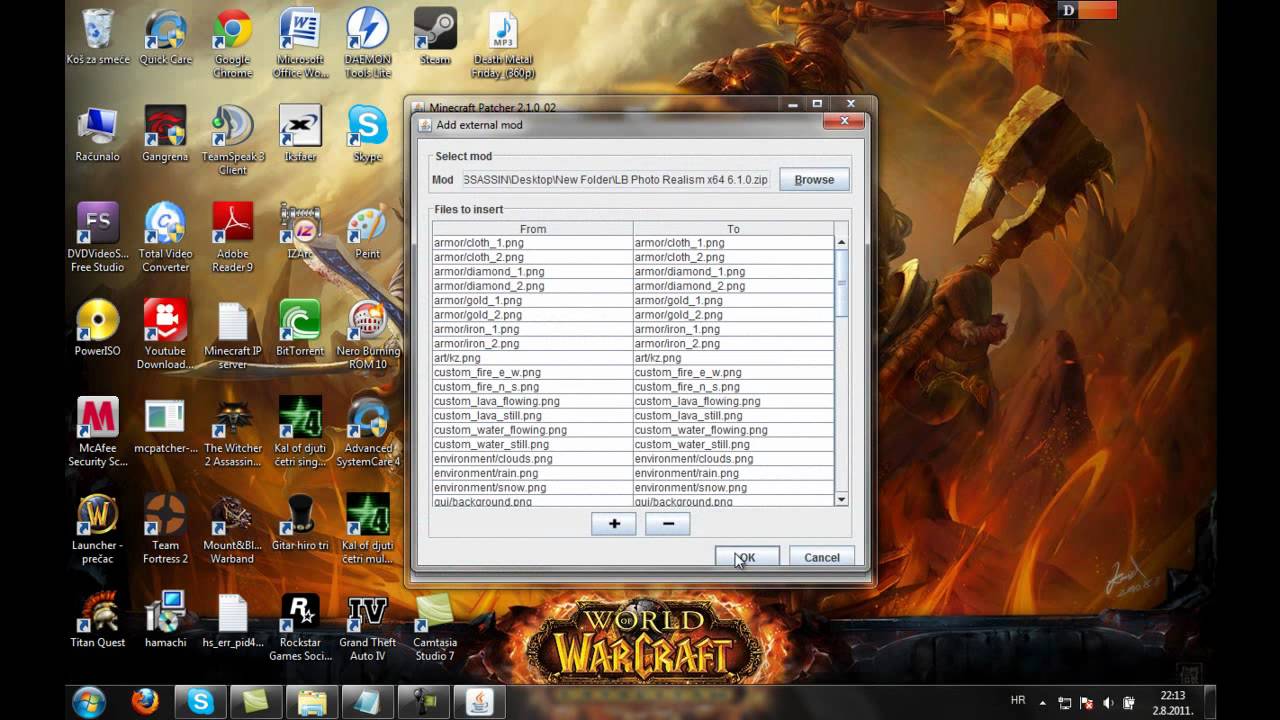This screenshot has width=1280, height=720.
Task: Open the Titan Quest desktop icon
Action: coord(98,619)
